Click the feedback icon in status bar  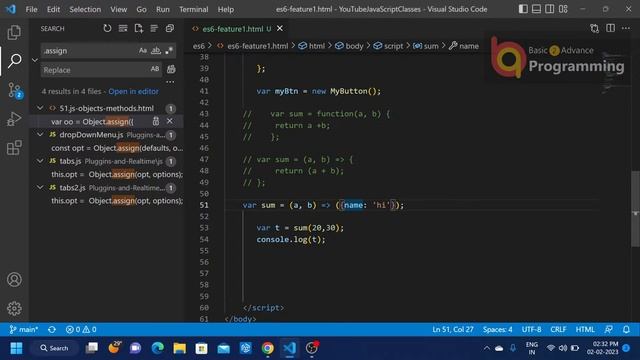tap(609, 329)
